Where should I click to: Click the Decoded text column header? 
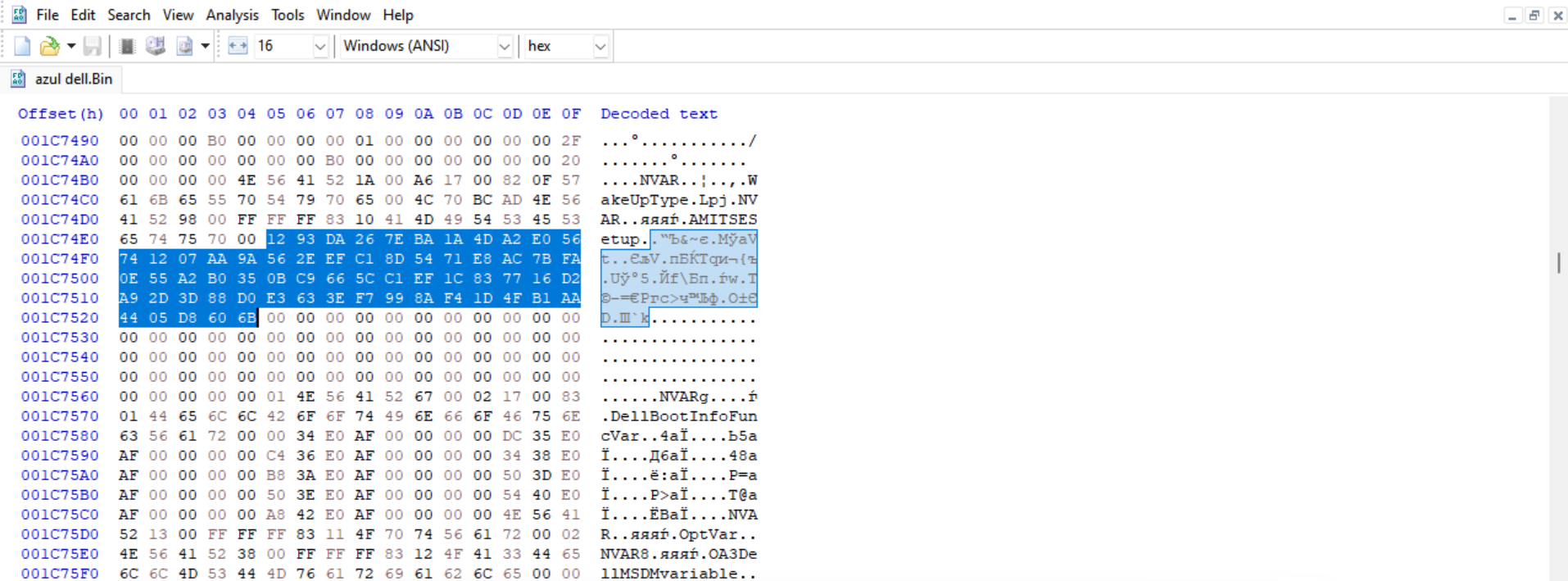[659, 114]
